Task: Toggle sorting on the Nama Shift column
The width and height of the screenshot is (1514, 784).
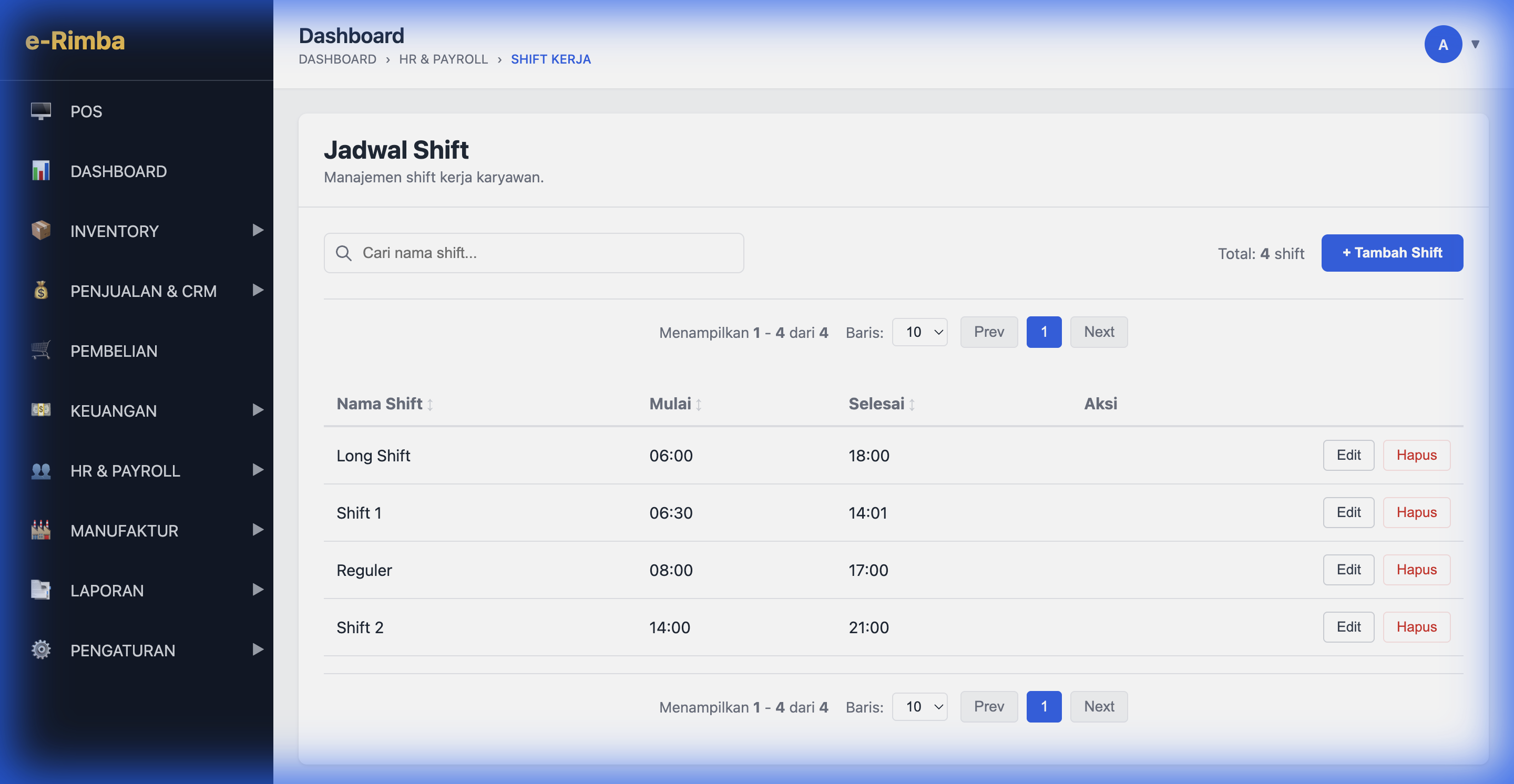Action: pos(431,404)
